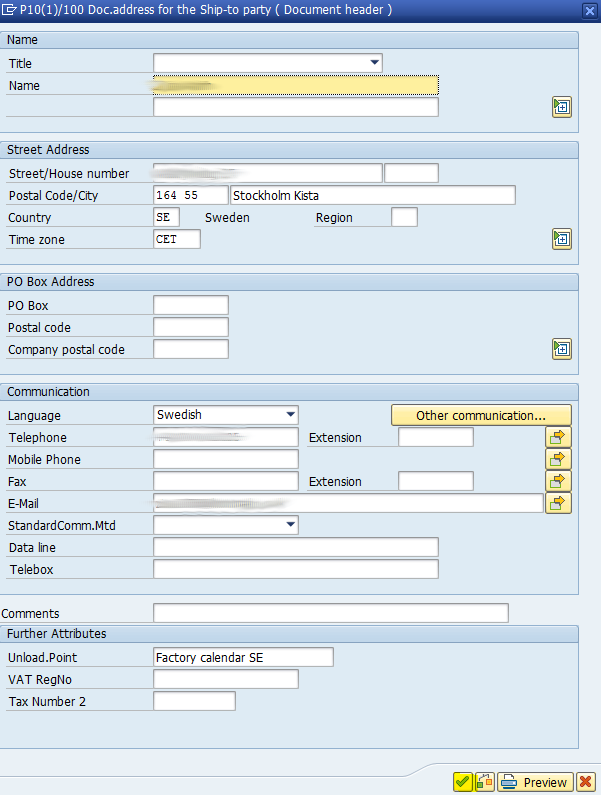Expand the StandardComm.Mtd dropdown

[x=290, y=525]
